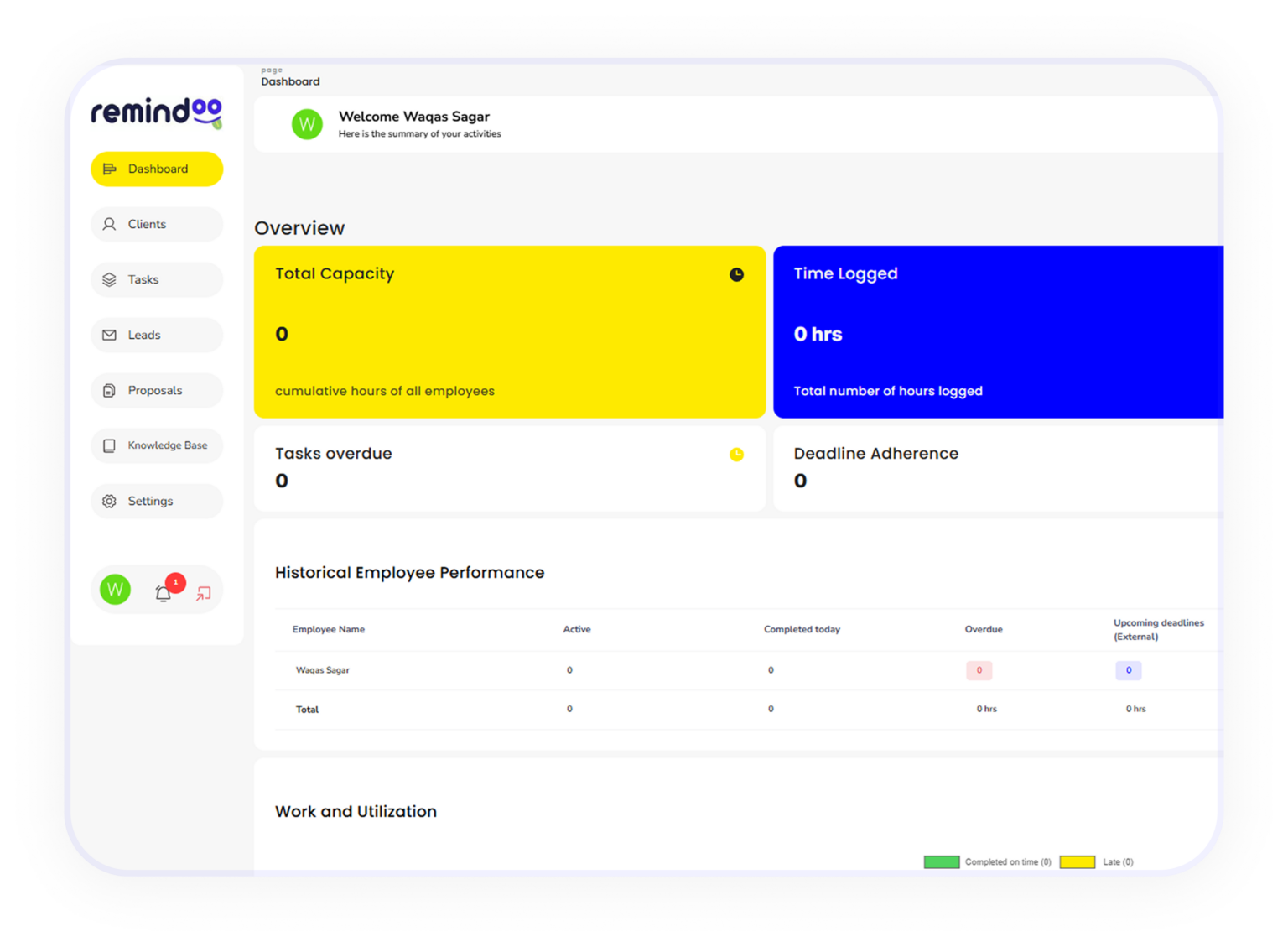1288x947 pixels.
Task: Open Leads via the envelope icon
Action: point(109,335)
